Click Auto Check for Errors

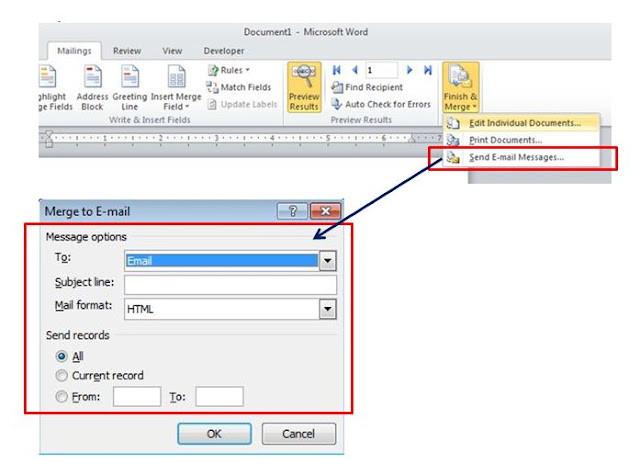381,105
